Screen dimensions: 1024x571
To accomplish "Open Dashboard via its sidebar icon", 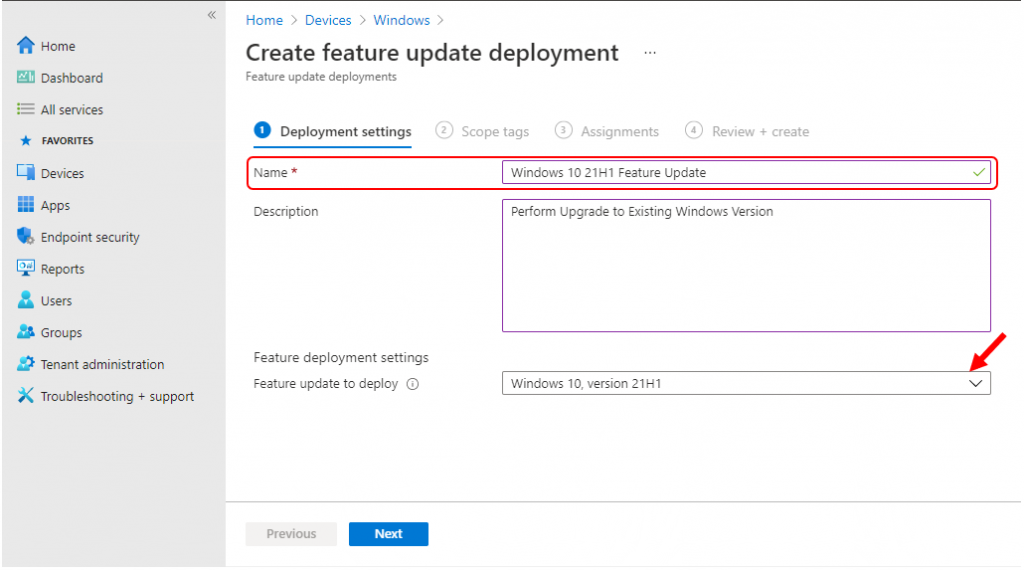I will 26,78.
